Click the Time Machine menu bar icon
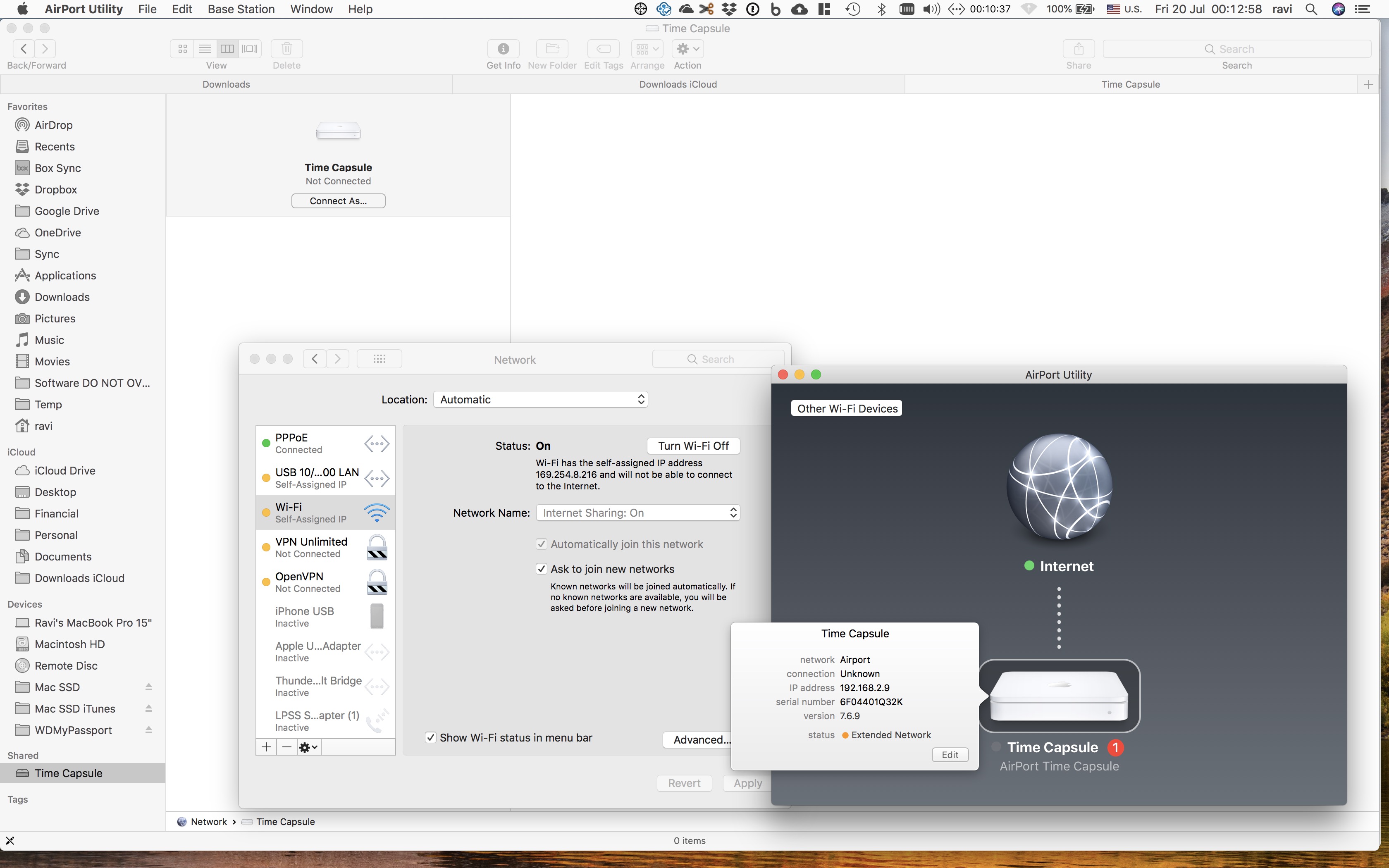1389x868 pixels. pos(853,9)
